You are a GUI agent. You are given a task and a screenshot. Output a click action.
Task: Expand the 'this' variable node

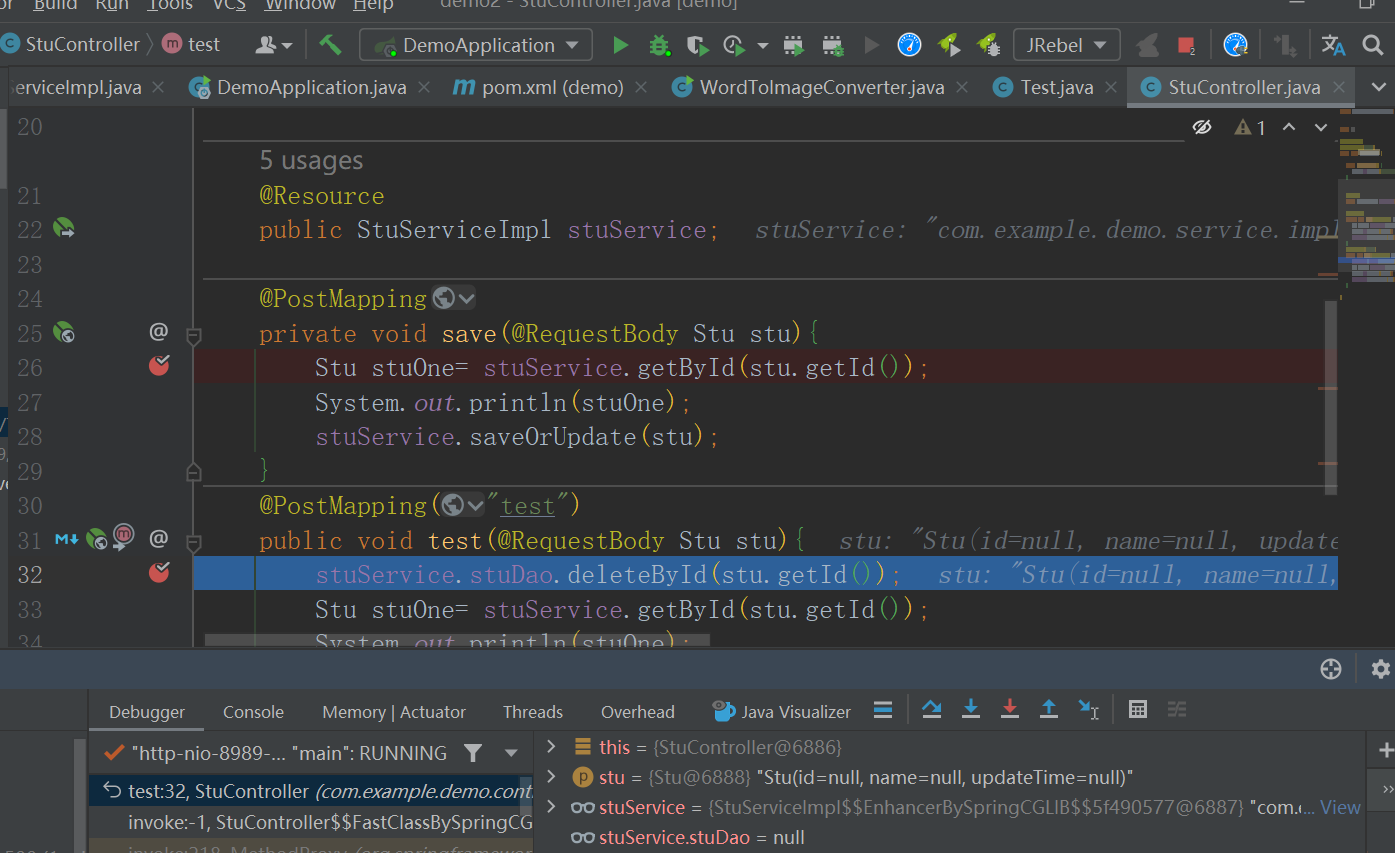pyautogui.click(x=550, y=747)
